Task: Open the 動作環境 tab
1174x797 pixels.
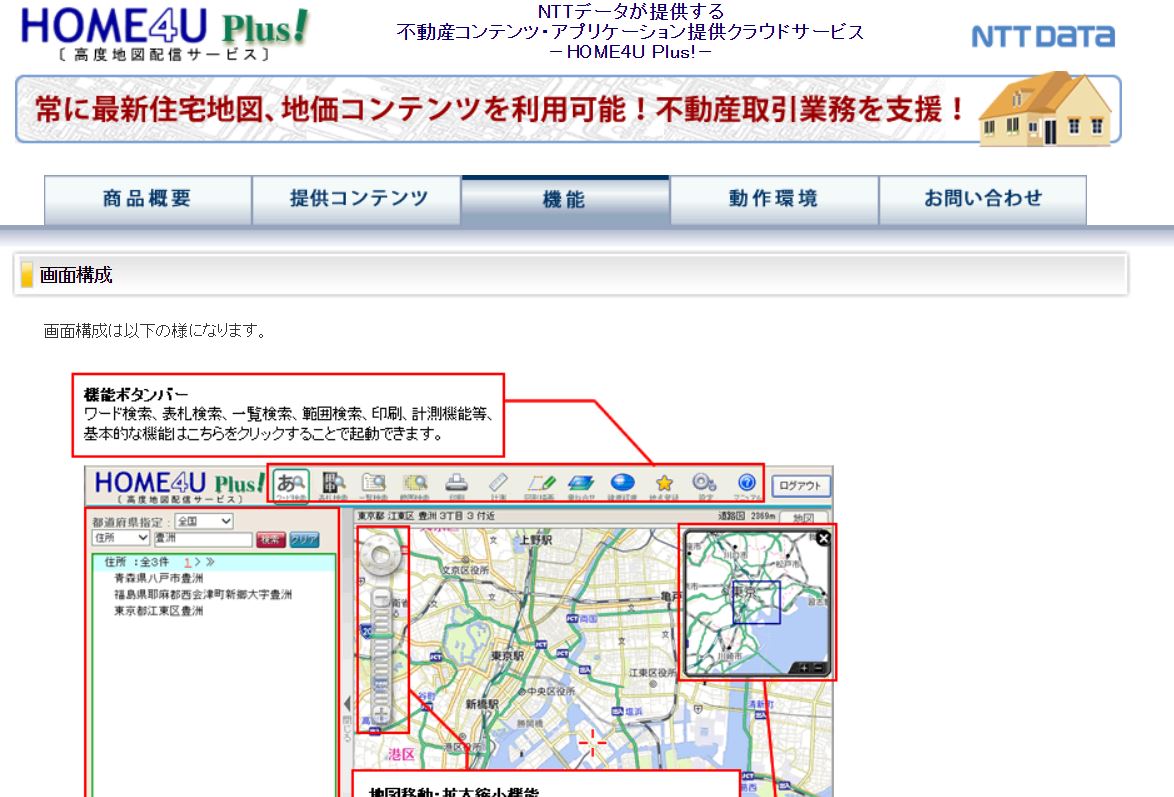Action: coord(774,200)
